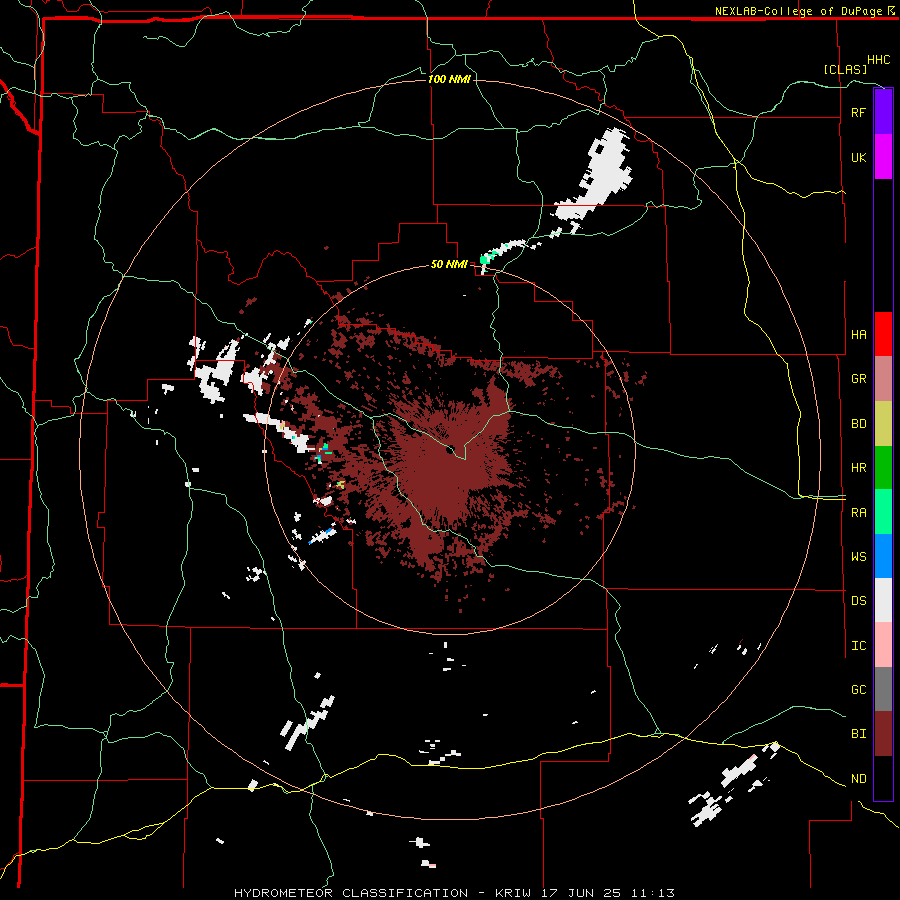
Task: Click the BD yellow legend swatch
Action: coord(883,424)
